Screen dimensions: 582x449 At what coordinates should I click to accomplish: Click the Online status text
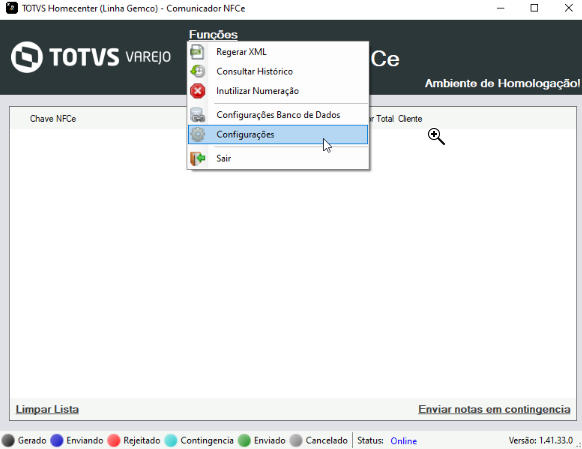click(x=403, y=441)
